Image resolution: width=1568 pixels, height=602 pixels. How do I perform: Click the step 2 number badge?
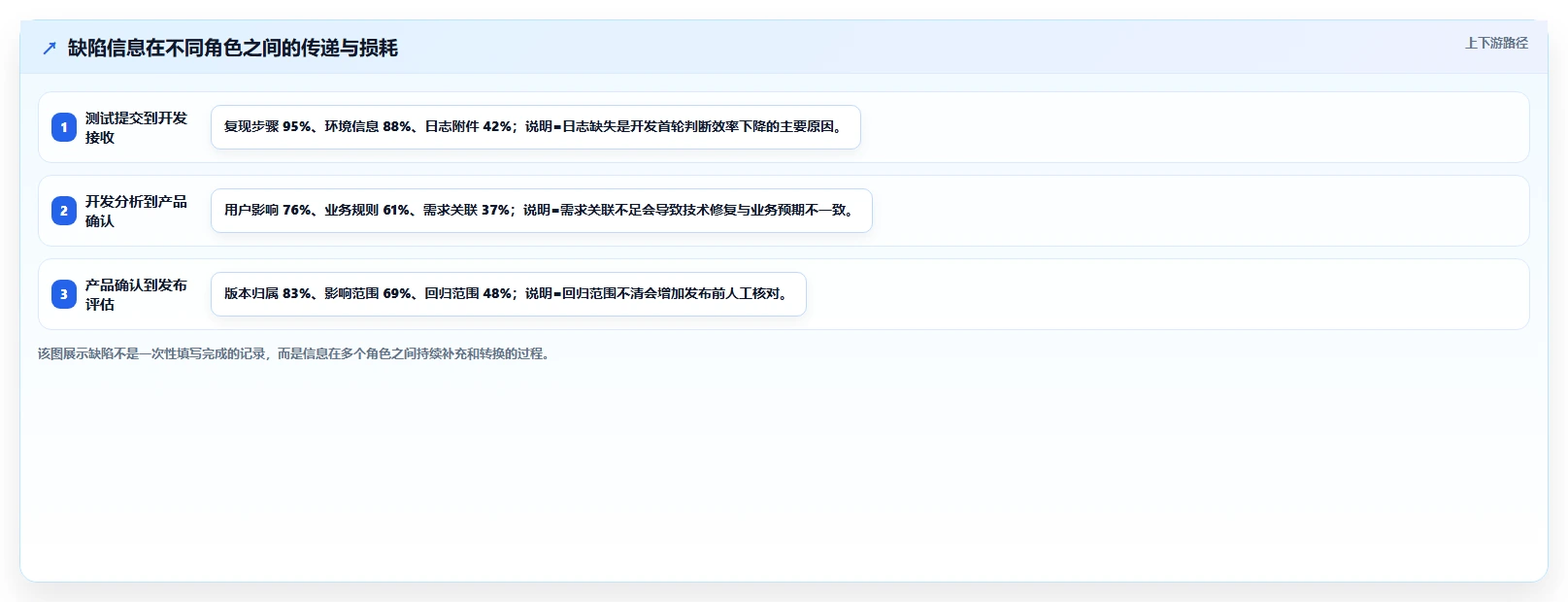[64, 211]
